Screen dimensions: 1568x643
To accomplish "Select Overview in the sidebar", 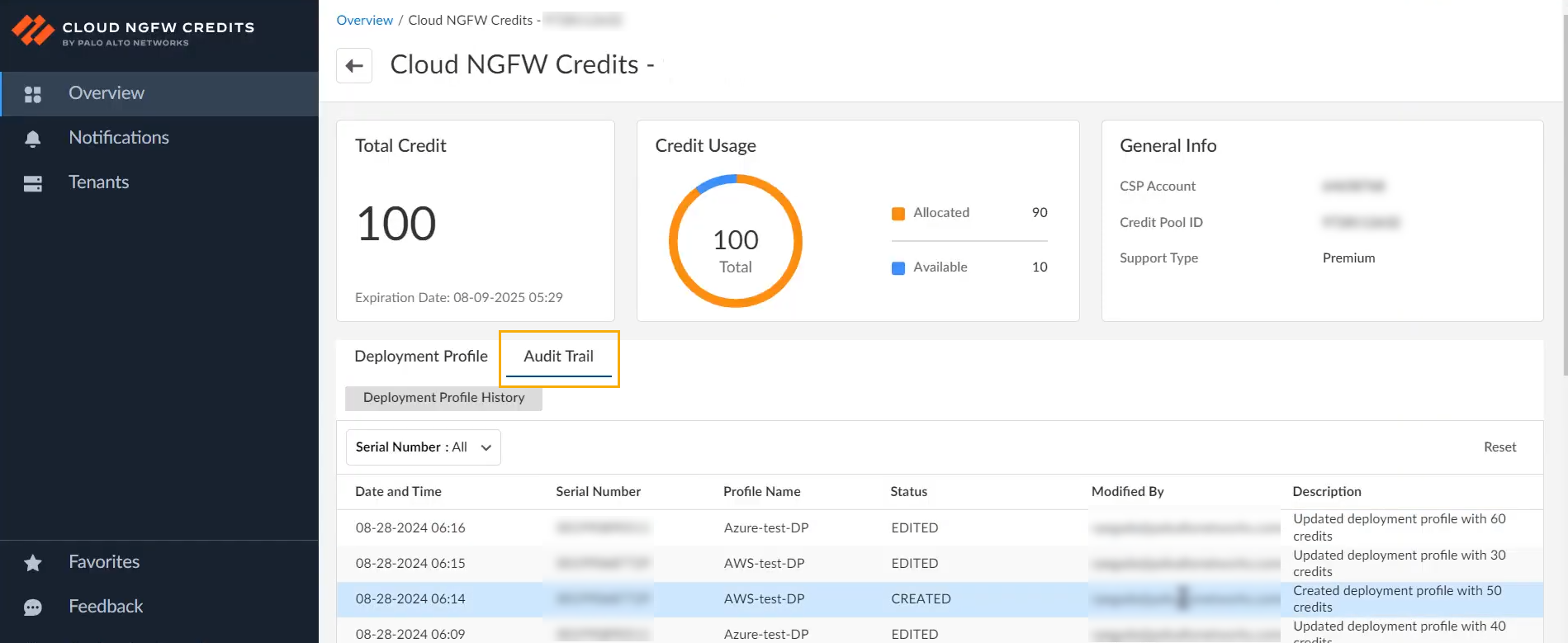I will 159,93.
